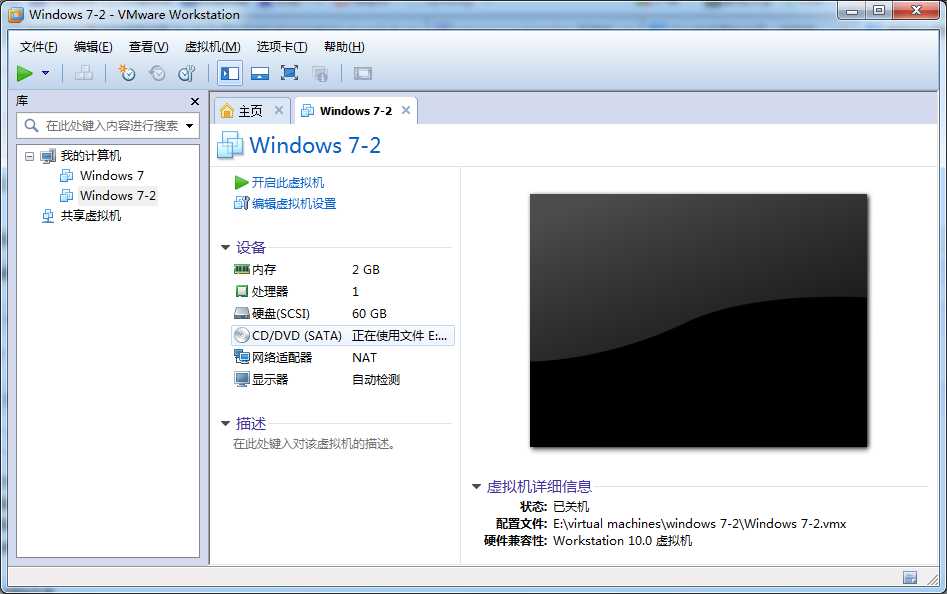Click the Send Ctrl+Alt+Del toolbar icon
Screen dimensions: 947x594
[84, 74]
